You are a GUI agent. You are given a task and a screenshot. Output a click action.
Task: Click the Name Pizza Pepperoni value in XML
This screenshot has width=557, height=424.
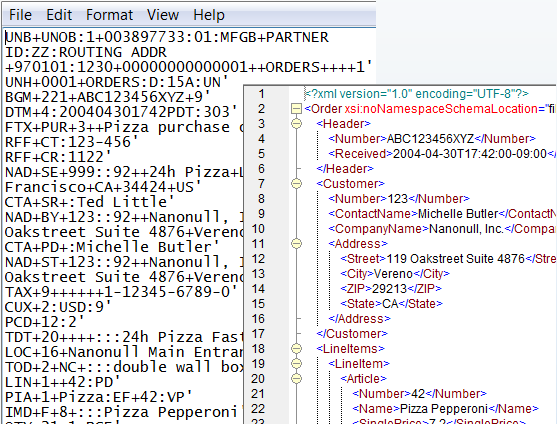pos(444,409)
